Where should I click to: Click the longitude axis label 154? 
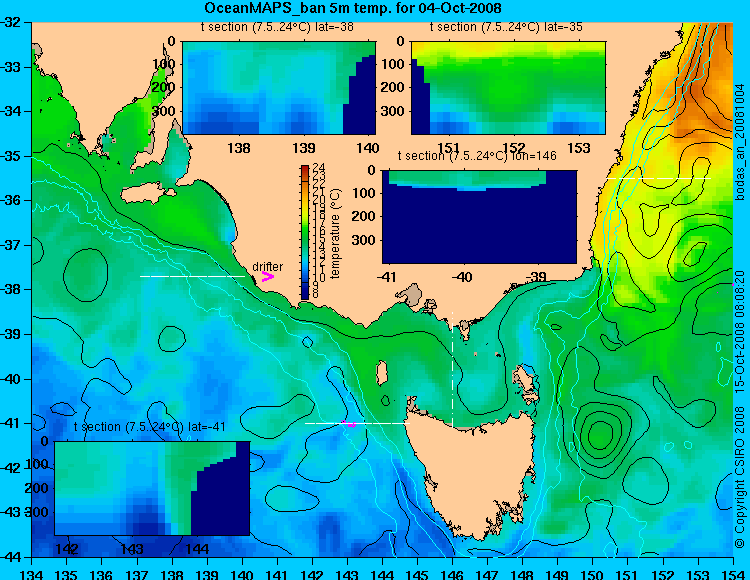733,574
